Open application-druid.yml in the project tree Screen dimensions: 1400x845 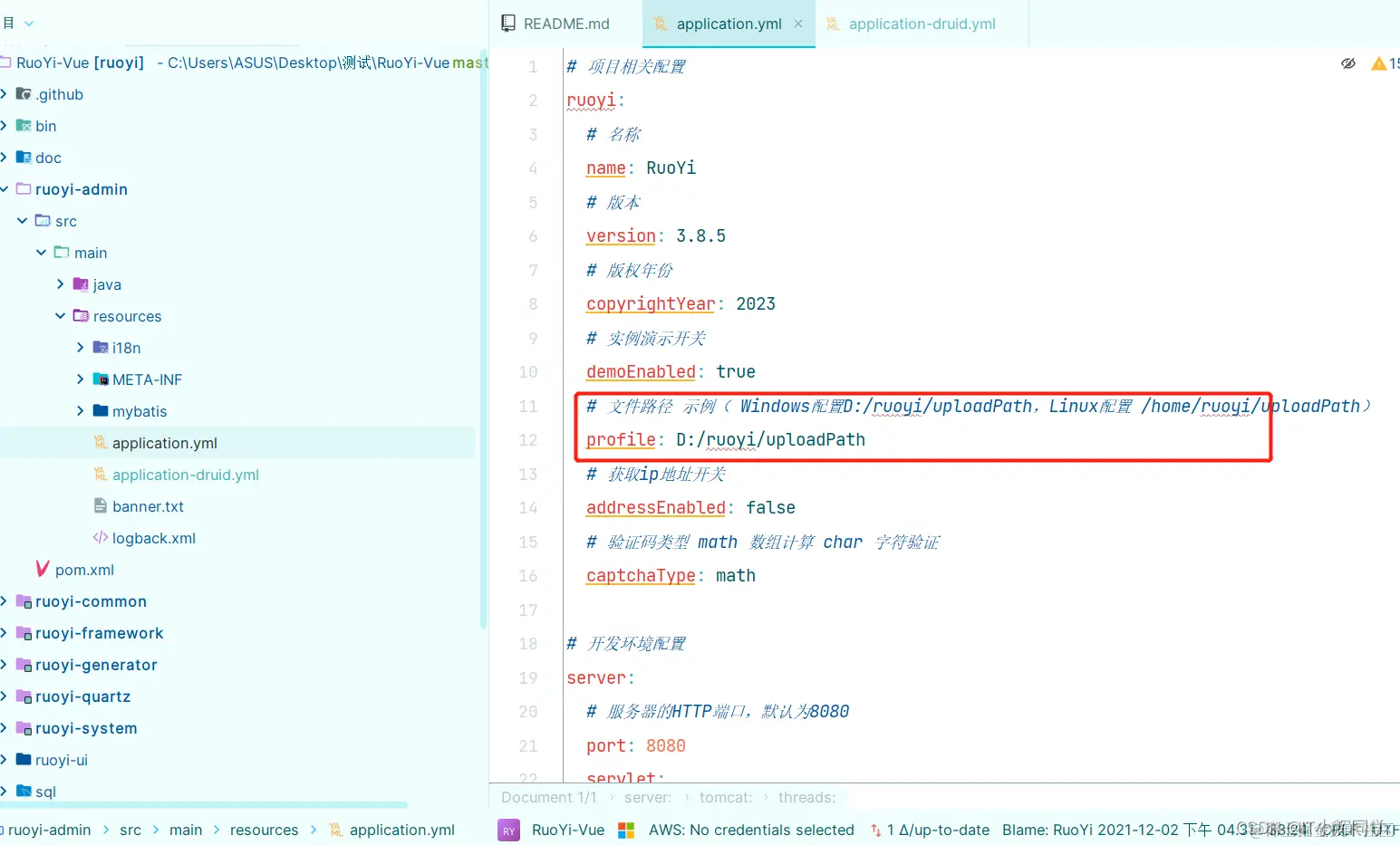(x=186, y=475)
